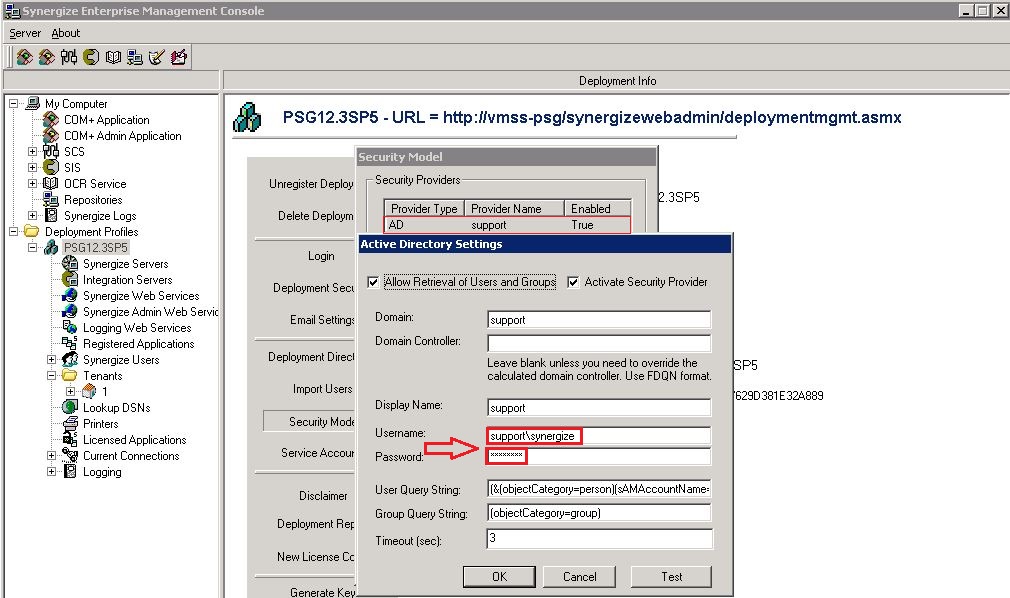
Task: Open the Server menu
Action: [x=25, y=34]
